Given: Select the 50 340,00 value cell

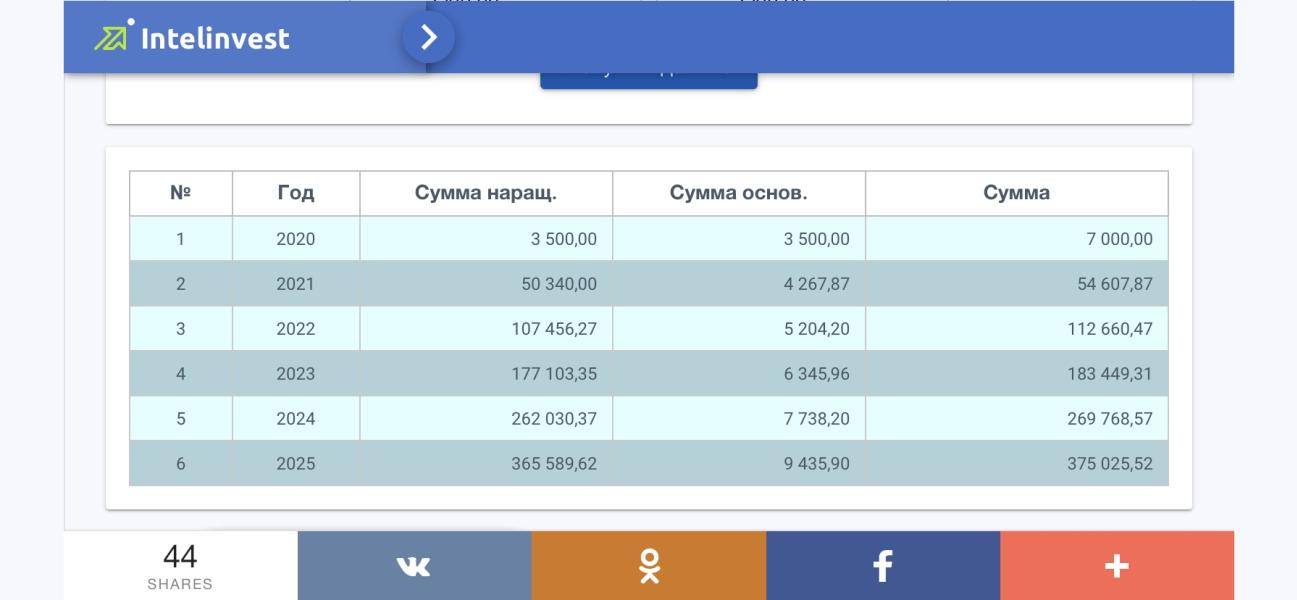Looking at the screenshot, I should pyautogui.click(x=559, y=284).
